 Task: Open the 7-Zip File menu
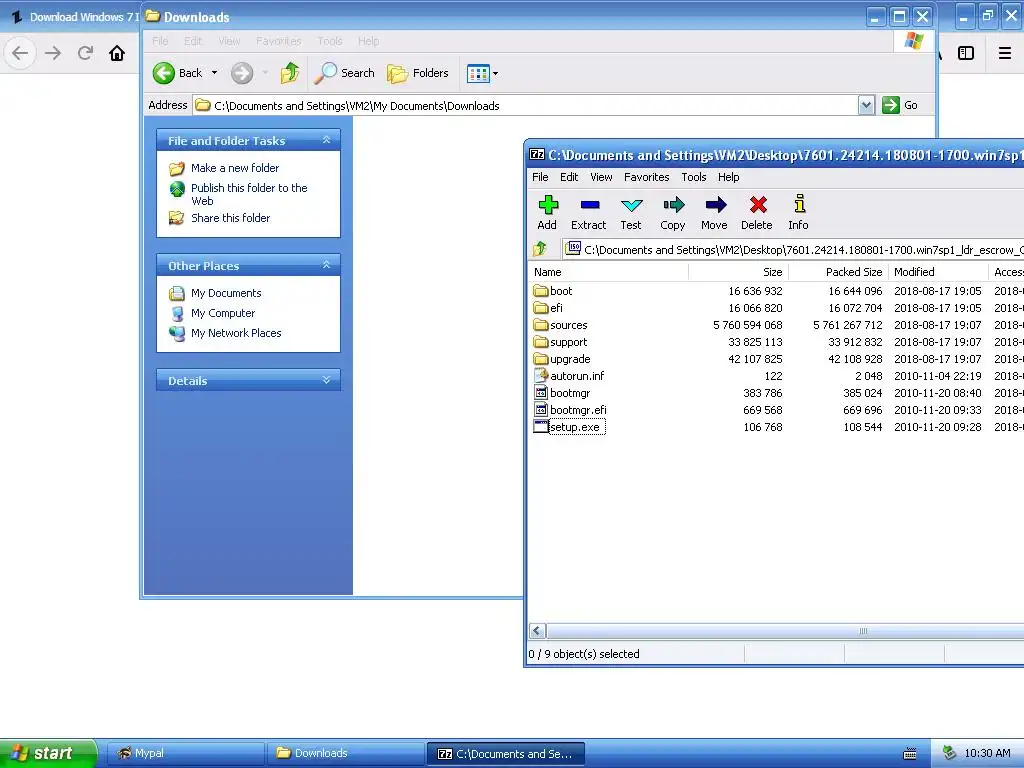[540, 177]
